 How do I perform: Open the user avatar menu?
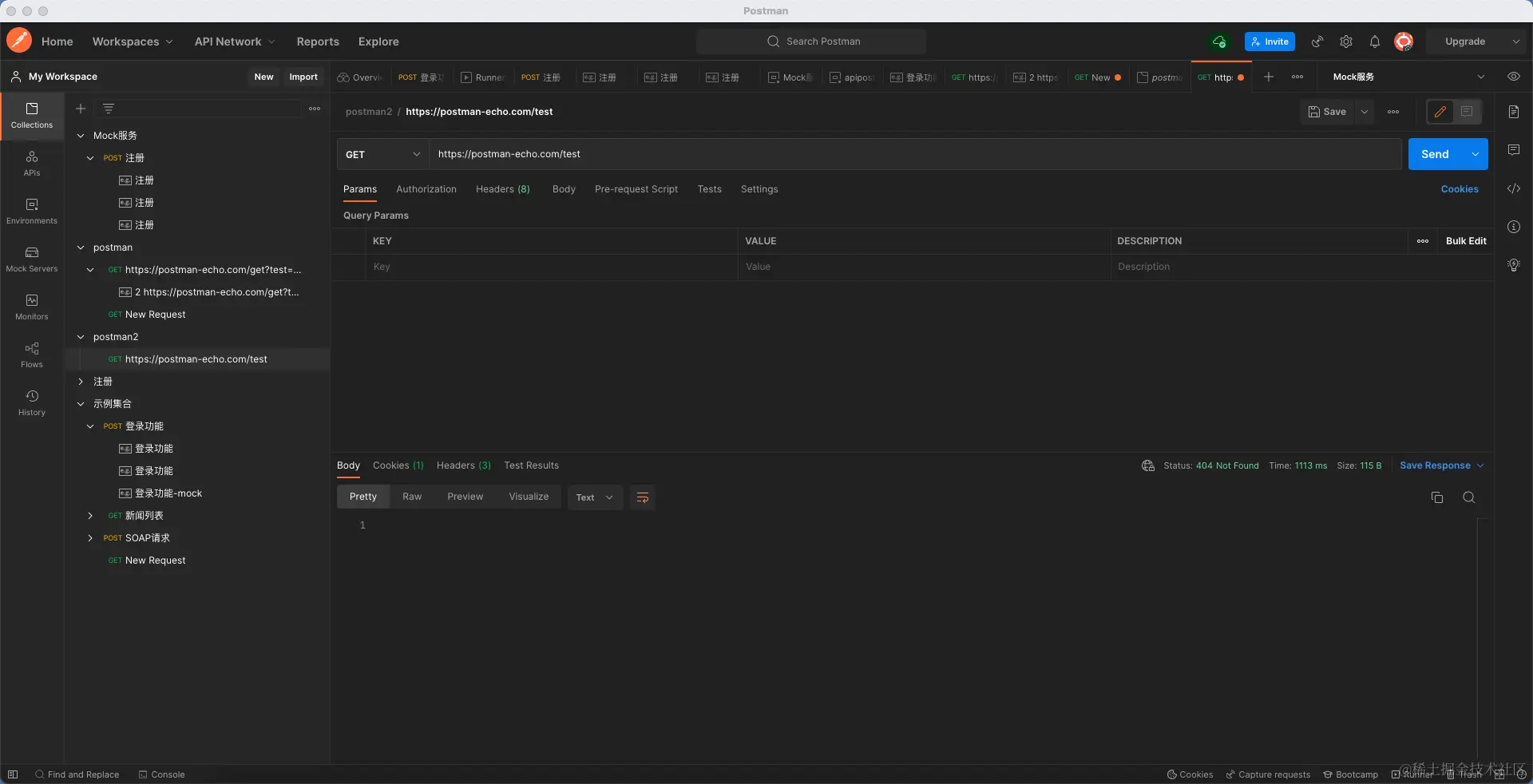(x=1404, y=42)
